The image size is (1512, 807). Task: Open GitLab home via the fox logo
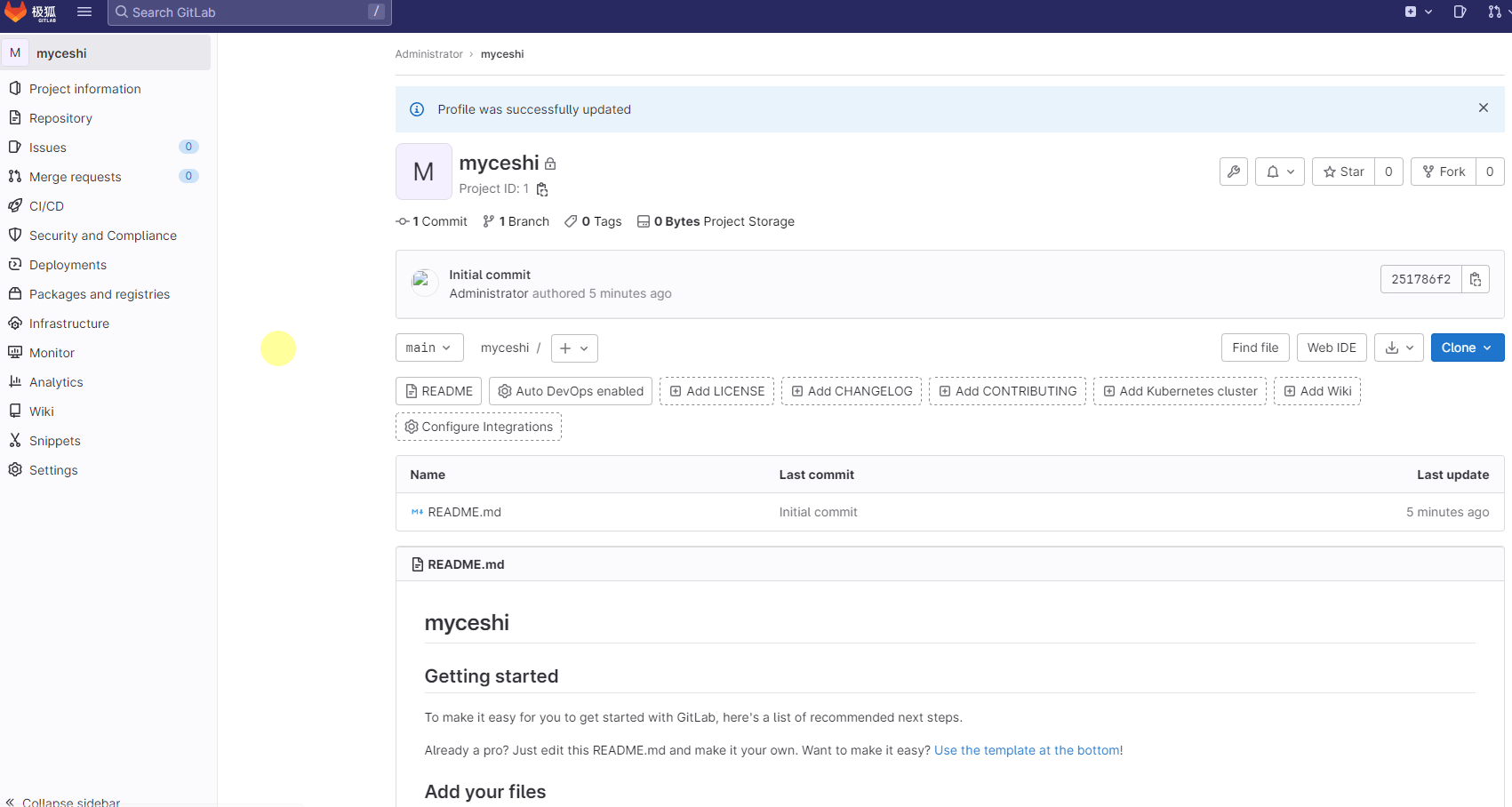[16, 12]
